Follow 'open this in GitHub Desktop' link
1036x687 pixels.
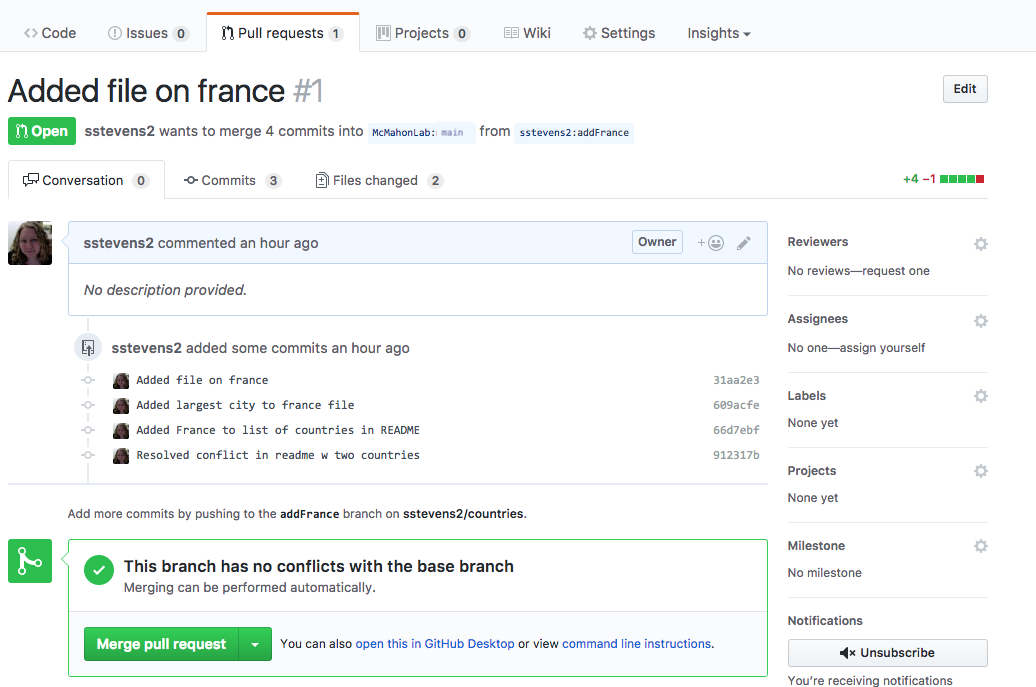pyautogui.click(x=435, y=643)
